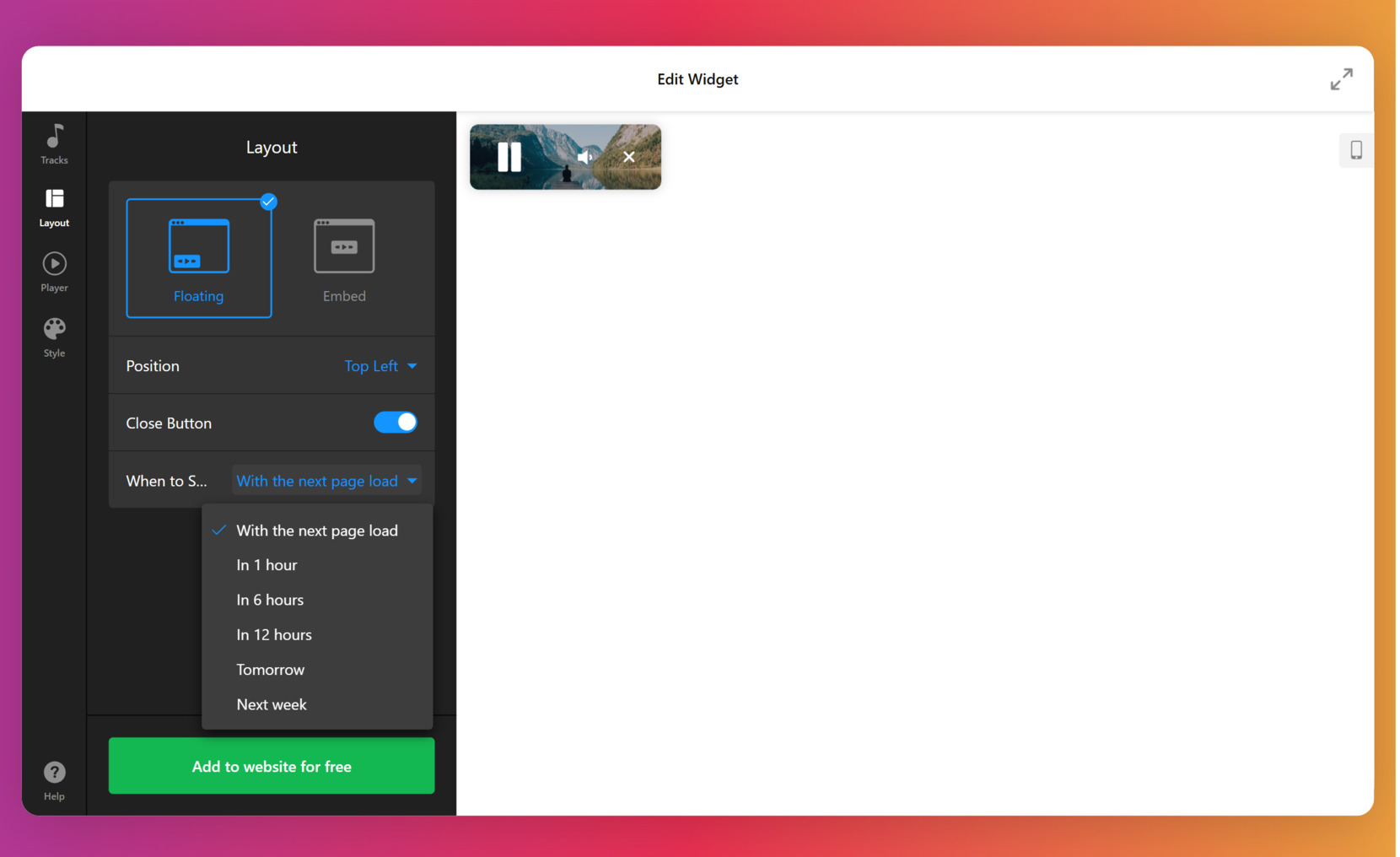Open the Position dropdown
1400x857 pixels.
point(380,365)
